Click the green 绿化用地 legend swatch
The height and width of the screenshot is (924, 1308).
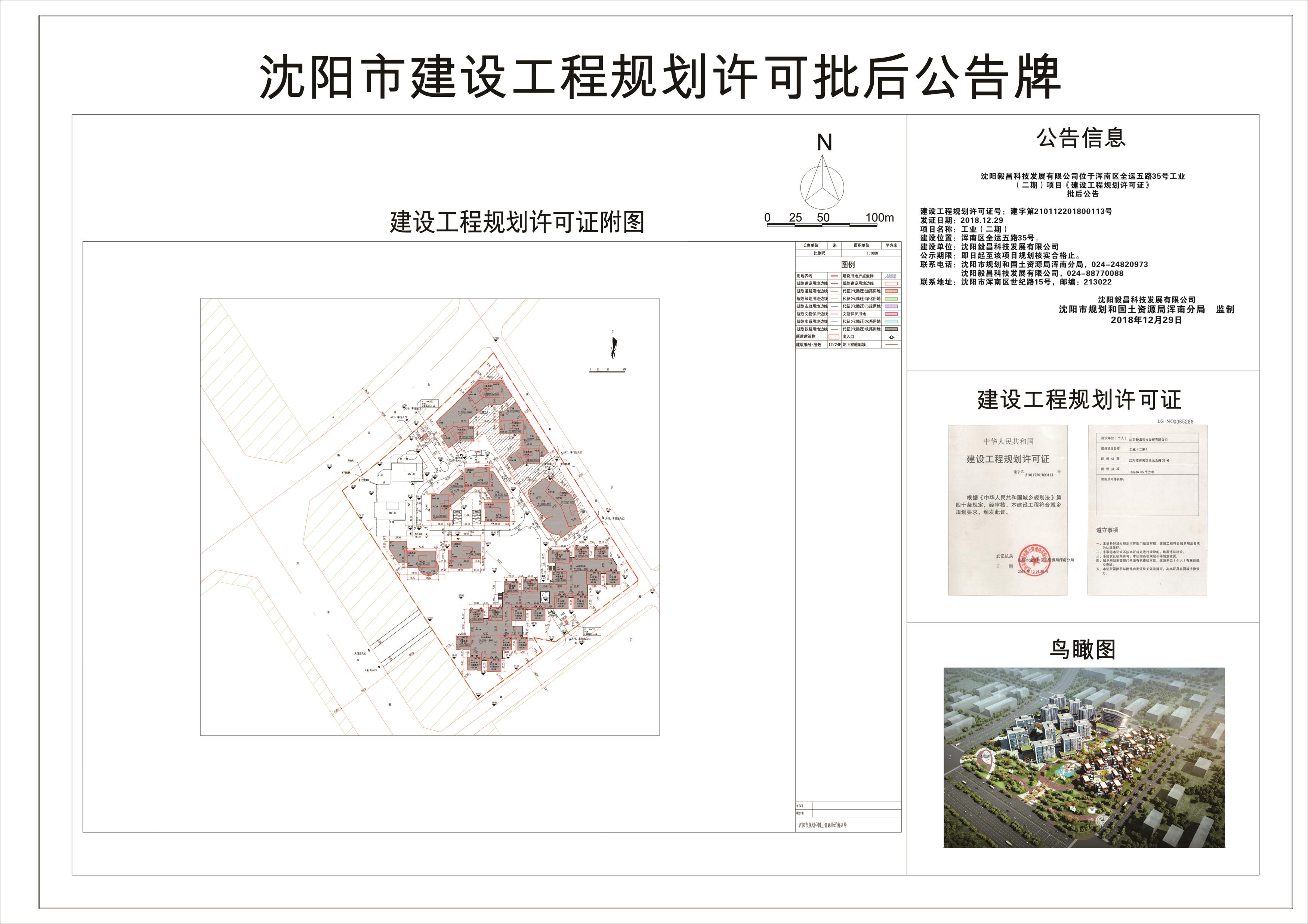tap(892, 299)
